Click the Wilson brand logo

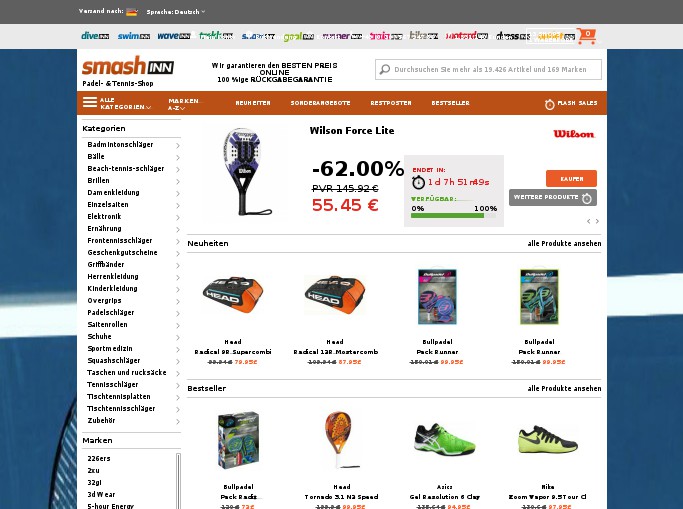(574, 134)
